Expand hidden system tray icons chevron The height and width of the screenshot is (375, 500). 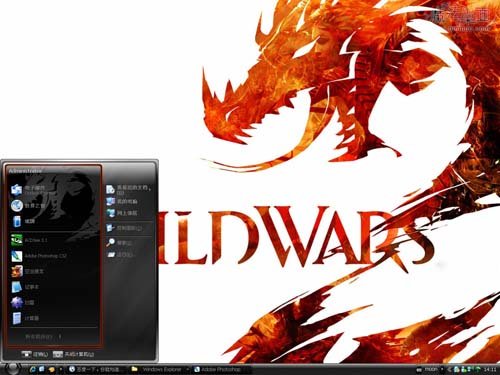point(449,369)
